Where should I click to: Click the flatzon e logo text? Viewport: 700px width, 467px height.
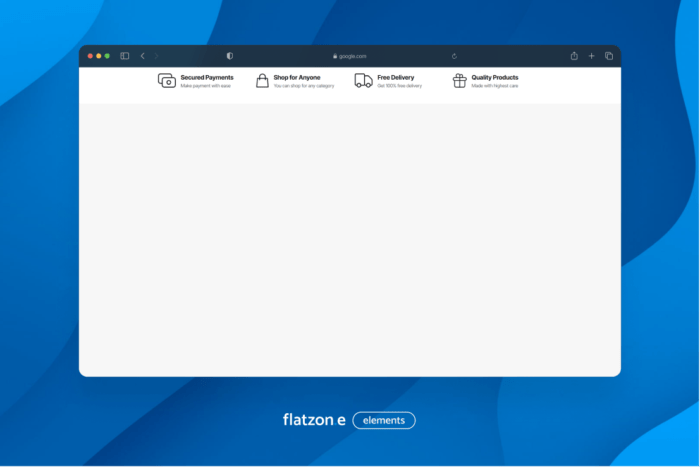coord(314,420)
